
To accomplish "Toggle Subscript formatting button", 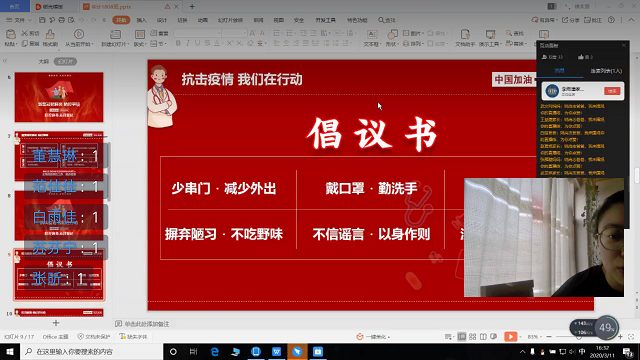I will click(x=239, y=43).
